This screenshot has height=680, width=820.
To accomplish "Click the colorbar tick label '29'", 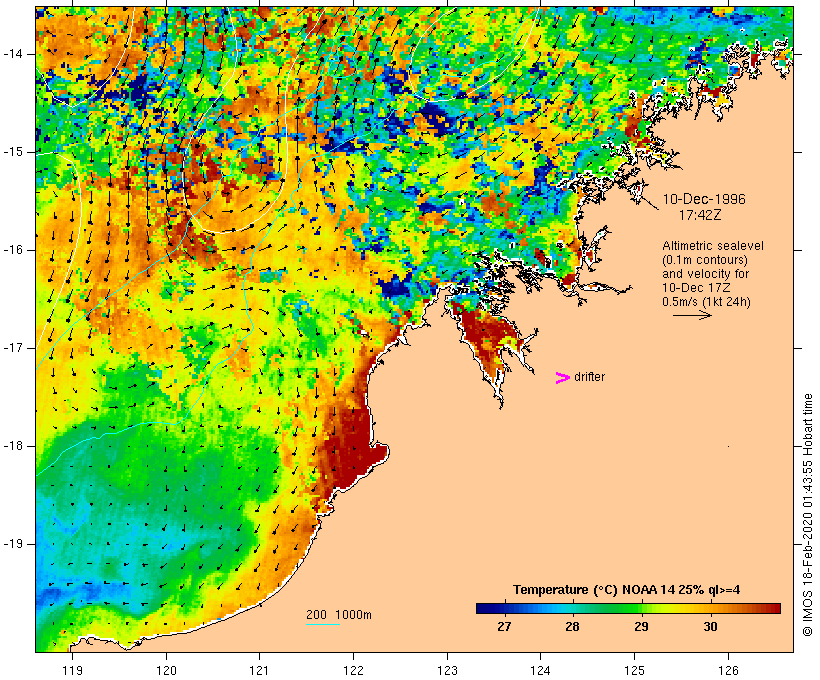I will [x=641, y=627].
